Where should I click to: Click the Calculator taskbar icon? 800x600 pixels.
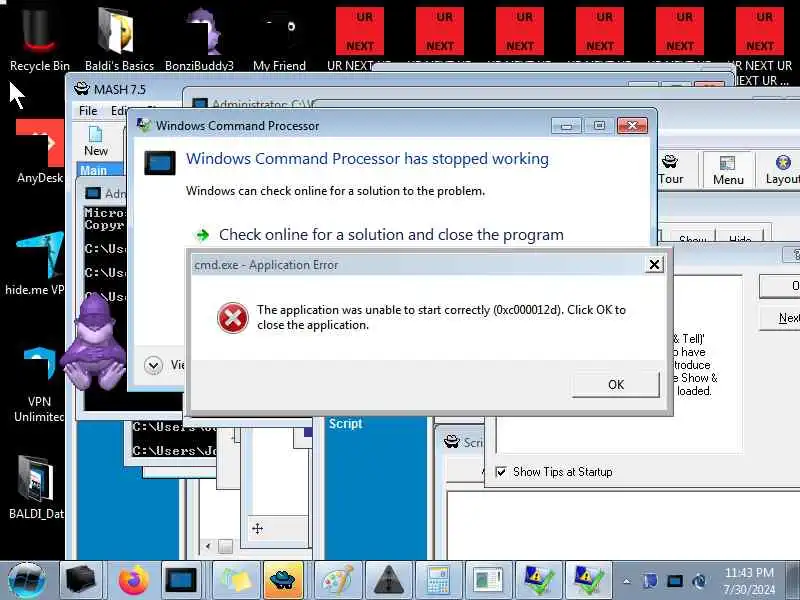coord(438,581)
